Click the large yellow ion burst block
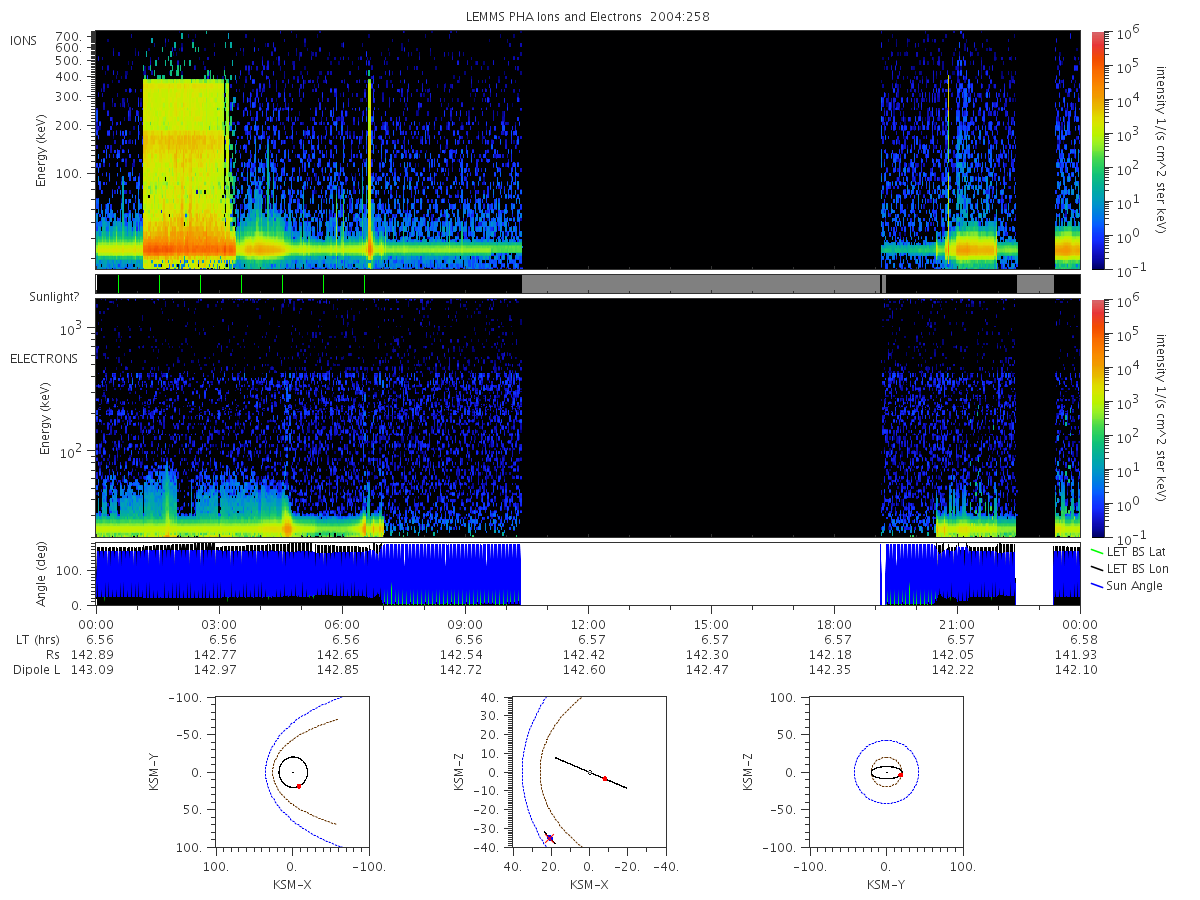Image resolution: width=1200 pixels, height=900 pixels. [x=184, y=173]
